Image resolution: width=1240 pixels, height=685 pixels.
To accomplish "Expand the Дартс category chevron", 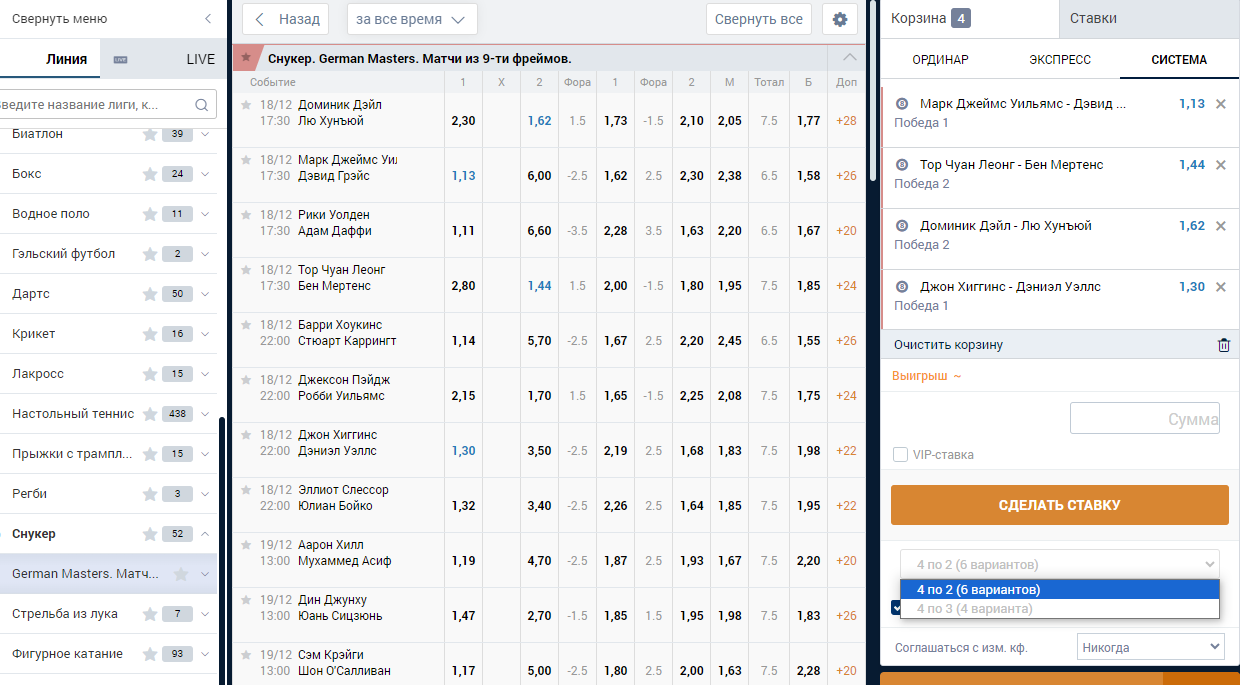I will (x=205, y=294).
